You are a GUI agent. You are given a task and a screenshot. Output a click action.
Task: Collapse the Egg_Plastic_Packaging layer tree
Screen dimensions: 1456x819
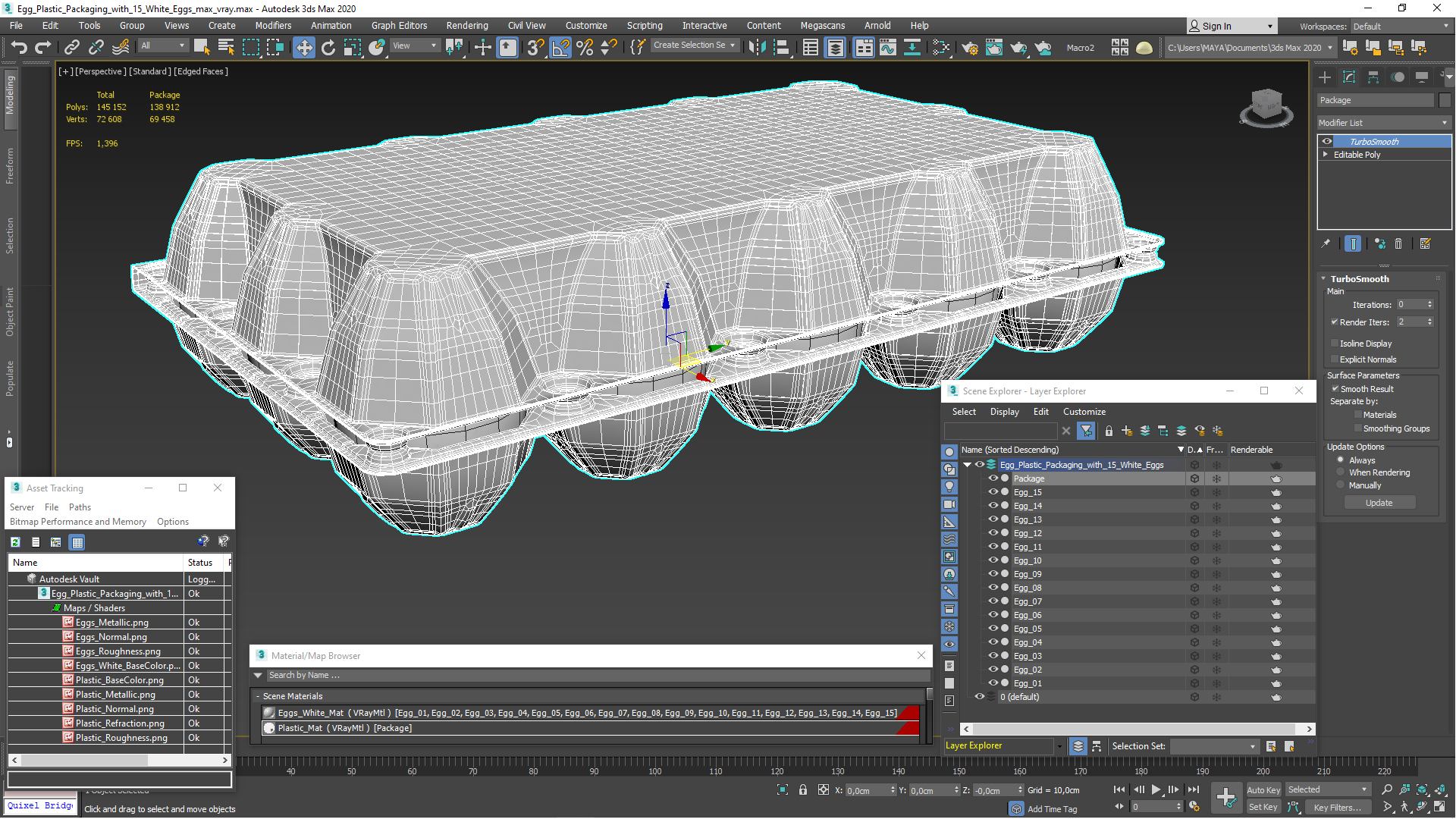(x=967, y=465)
